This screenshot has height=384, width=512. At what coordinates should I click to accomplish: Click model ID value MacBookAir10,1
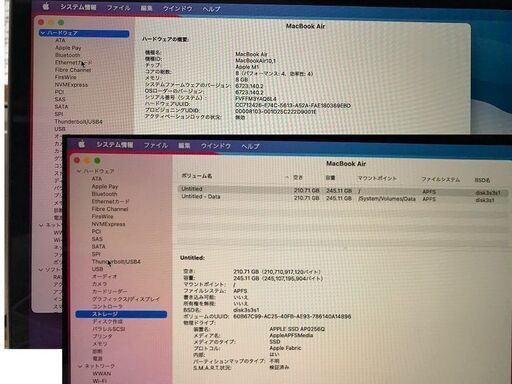pos(256,61)
